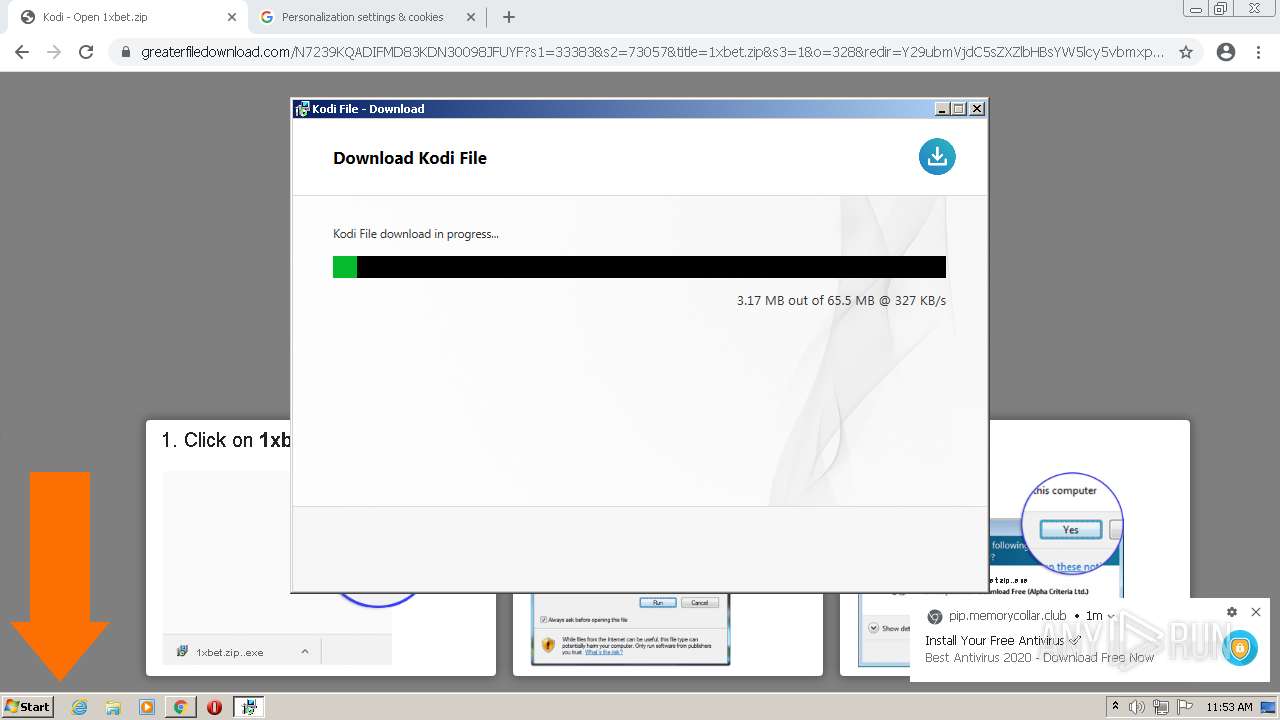Close the Kodi - Open 1xbet.zip tab
The height and width of the screenshot is (720, 1280).
point(232,17)
